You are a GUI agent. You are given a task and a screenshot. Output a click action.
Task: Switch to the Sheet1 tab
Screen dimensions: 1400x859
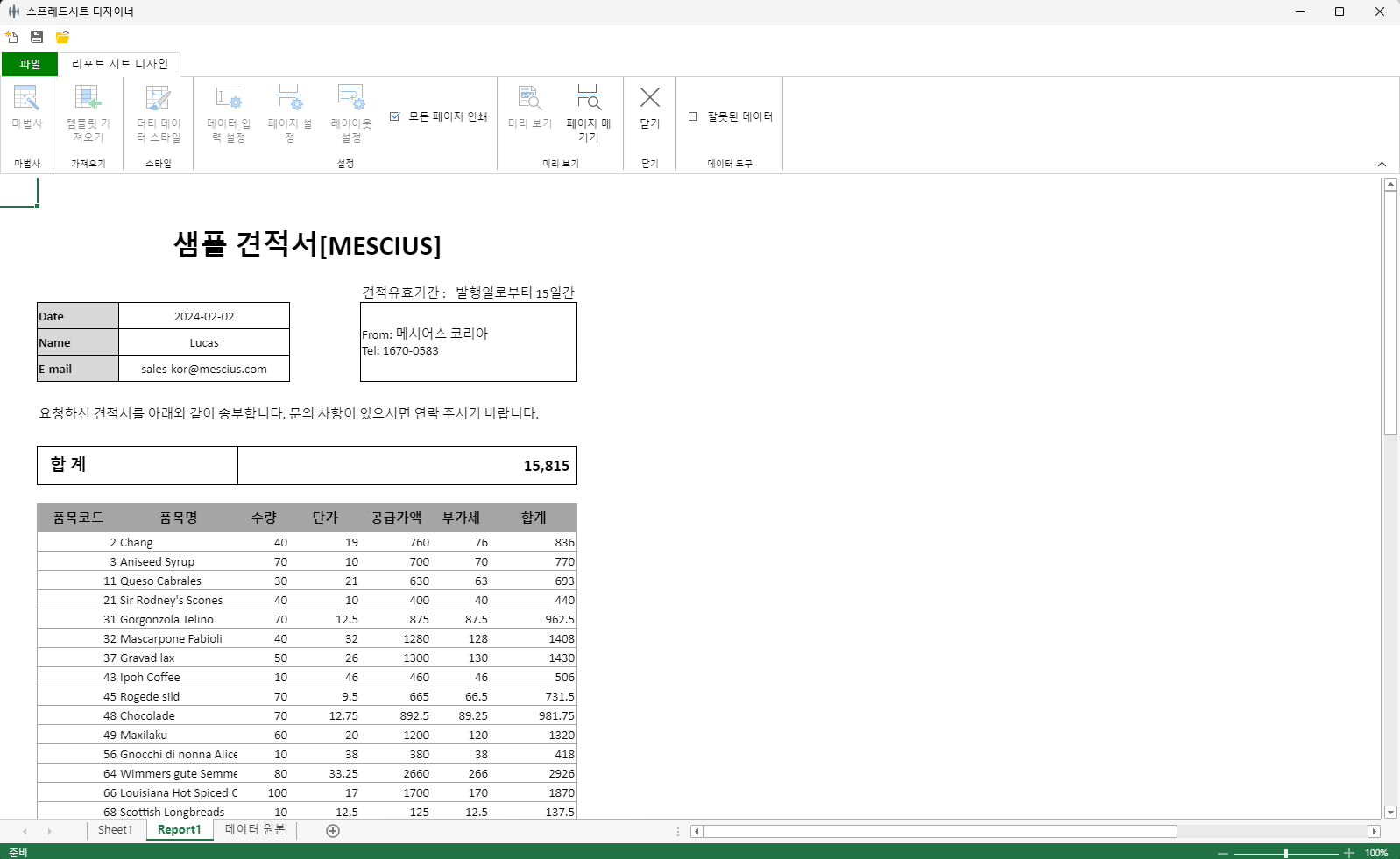pos(115,830)
